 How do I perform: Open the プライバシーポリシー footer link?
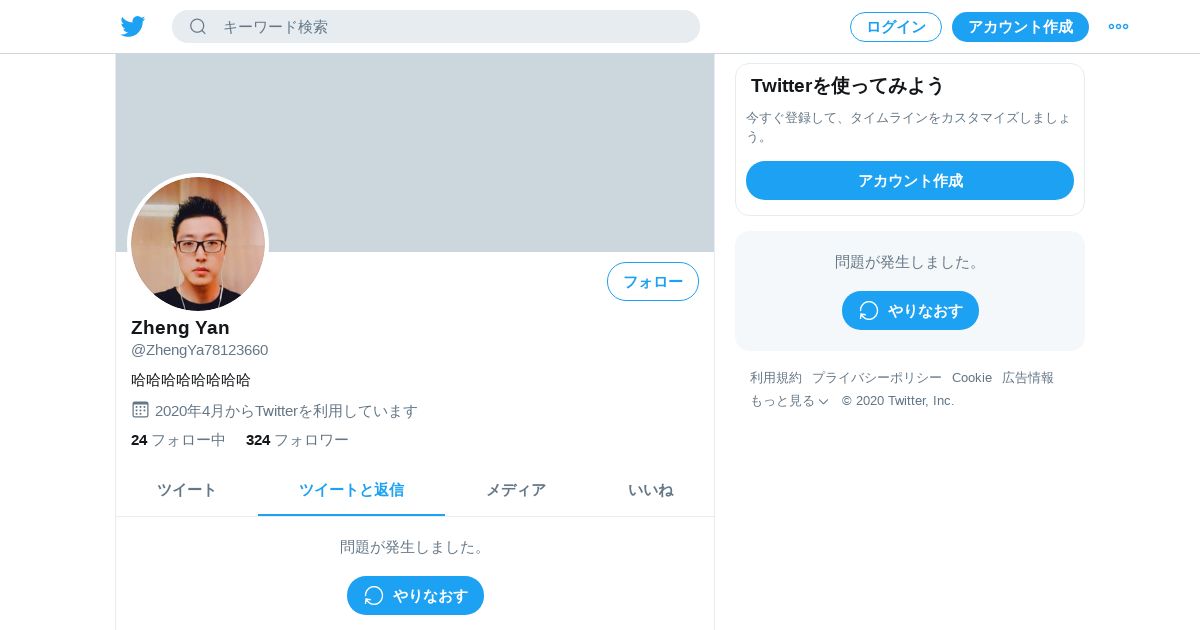pos(877,378)
